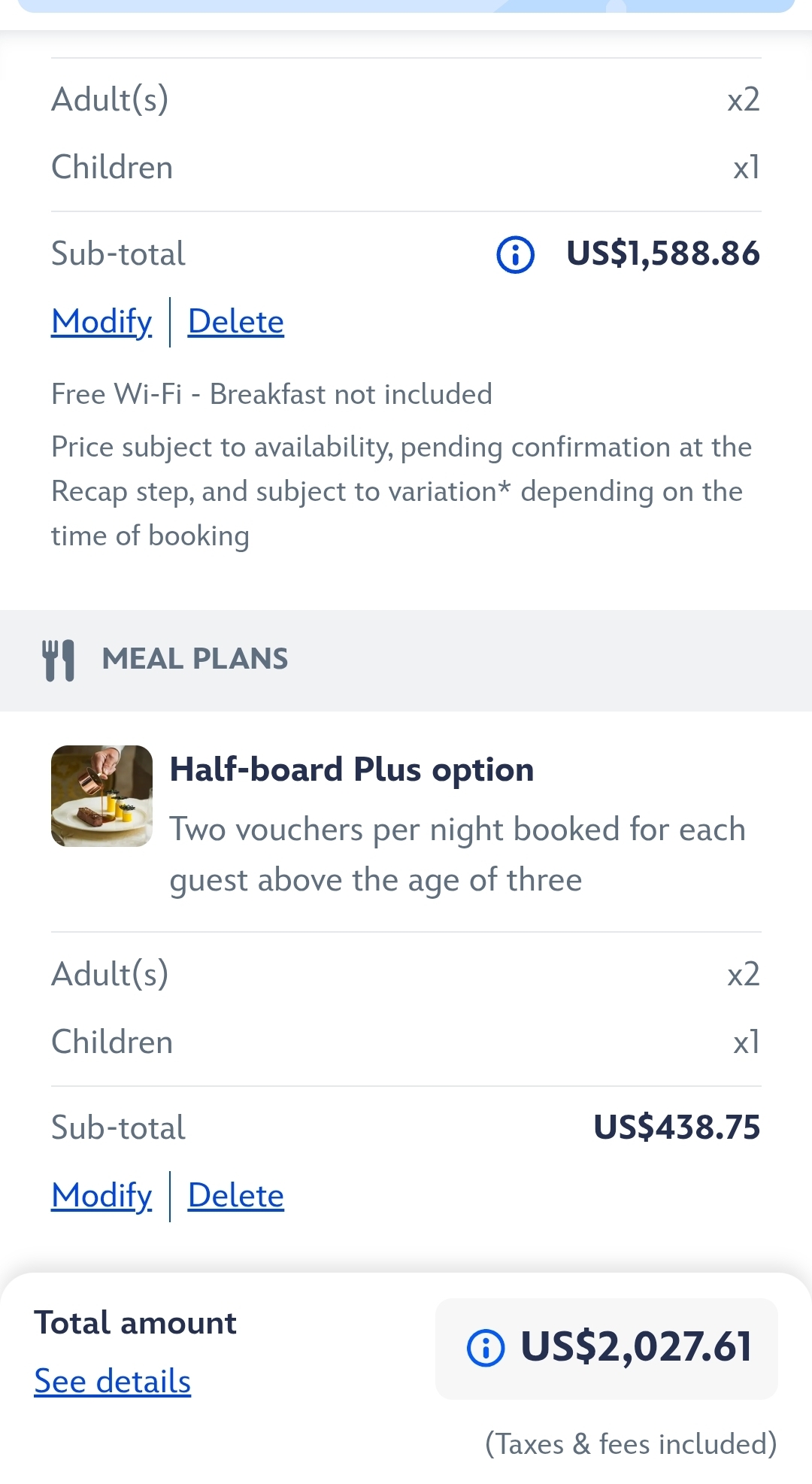Tap the Taxes & fees included note
The width and height of the screenshot is (812, 1484).
tap(631, 1444)
